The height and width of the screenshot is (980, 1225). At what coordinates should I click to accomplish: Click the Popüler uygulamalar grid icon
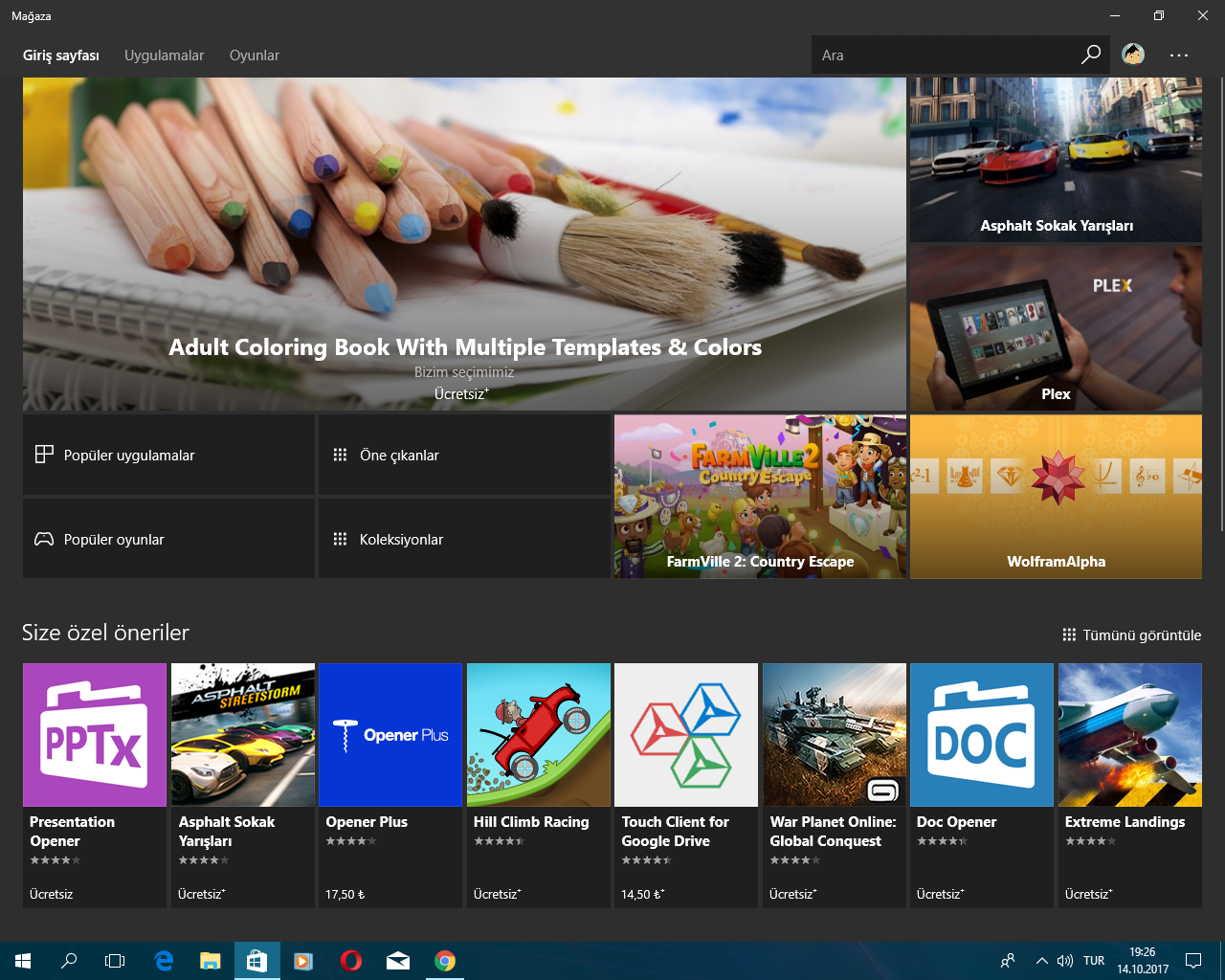pyautogui.click(x=44, y=455)
